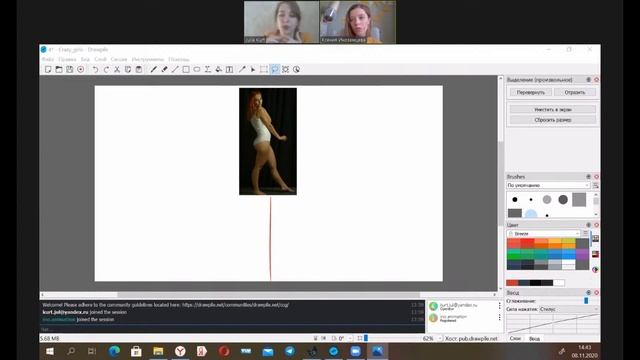Open the brush presets hamburger menu

point(596,185)
